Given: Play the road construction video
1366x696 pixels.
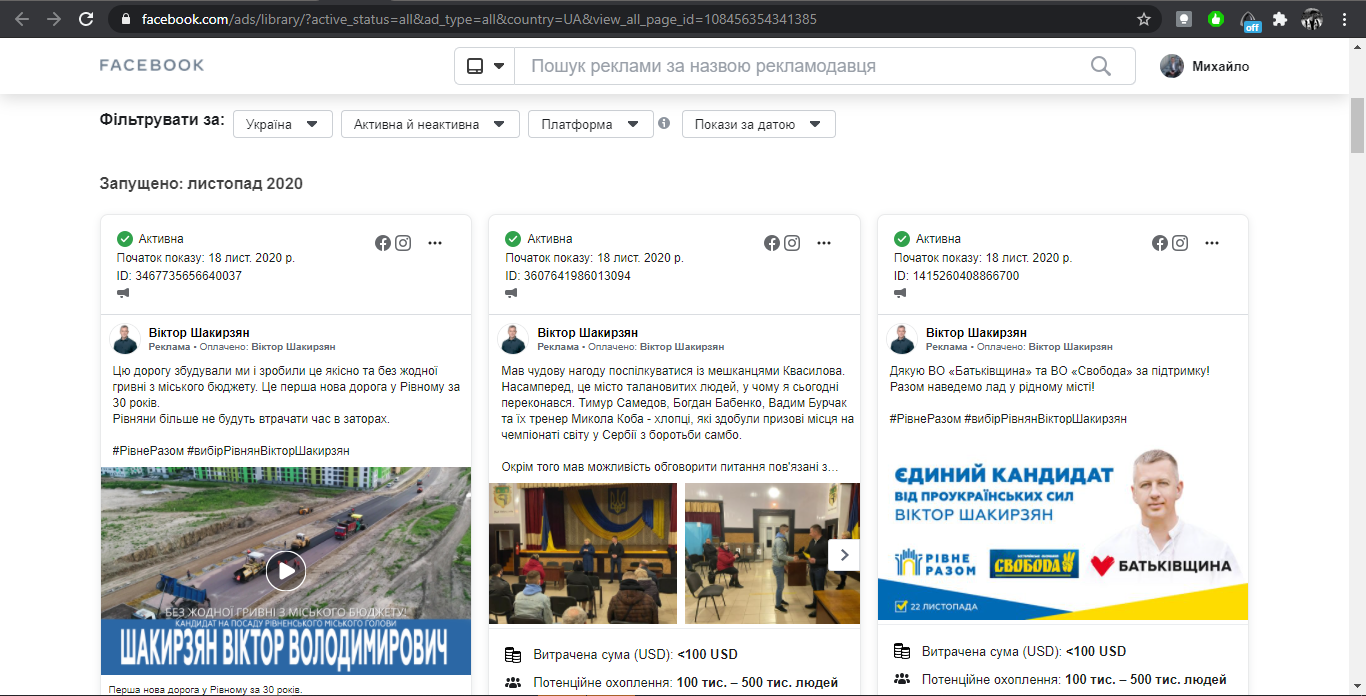Looking at the screenshot, I should coord(286,570).
